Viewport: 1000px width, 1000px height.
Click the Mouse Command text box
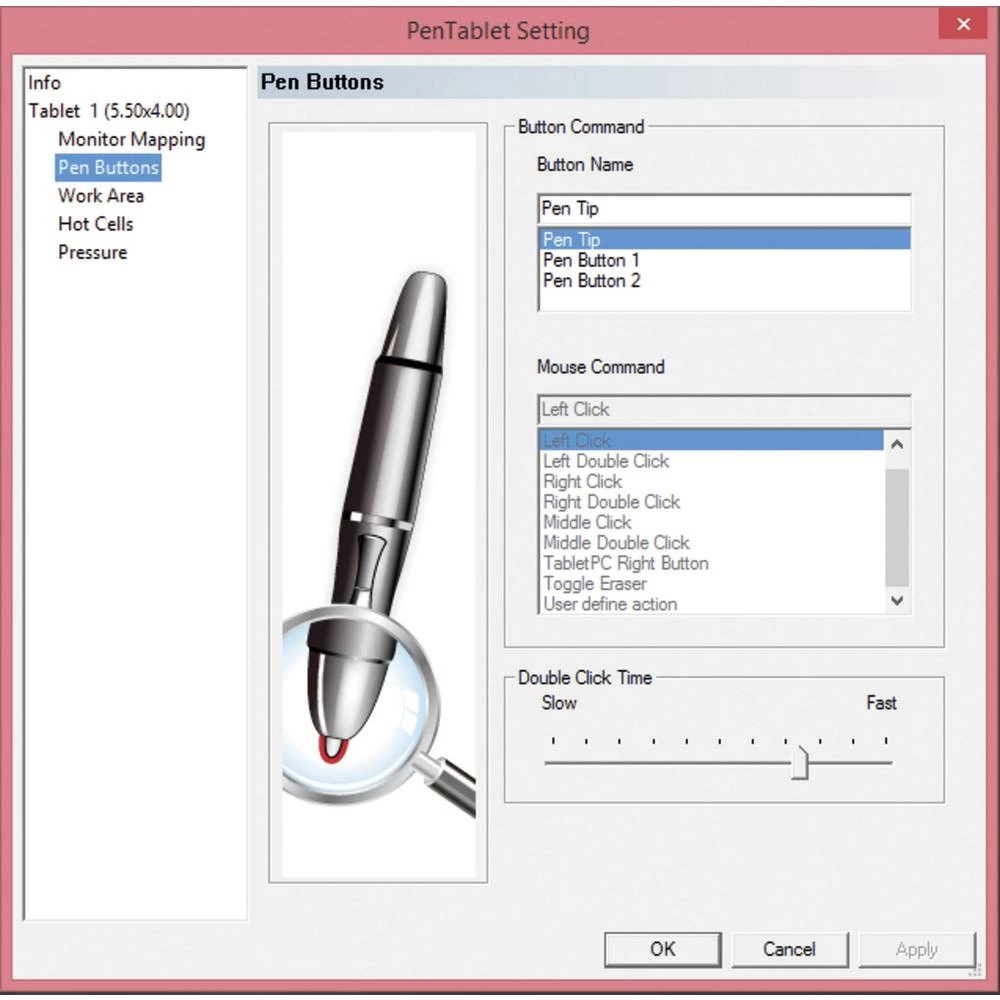tap(723, 410)
